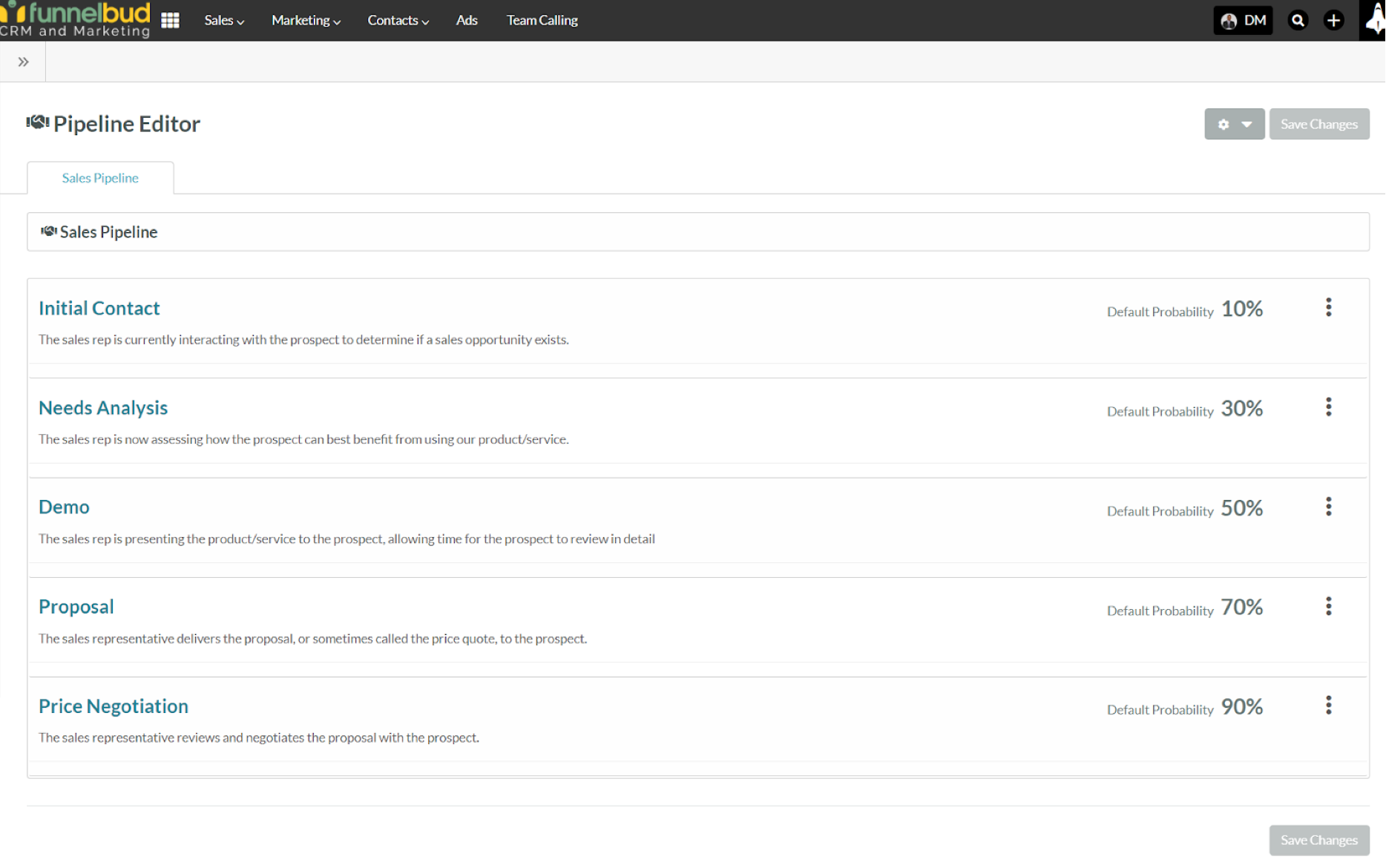The image size is (1386, 868).
Task: Open the three-dot menu for Price Negotiation
Action: pos(1329,705)
